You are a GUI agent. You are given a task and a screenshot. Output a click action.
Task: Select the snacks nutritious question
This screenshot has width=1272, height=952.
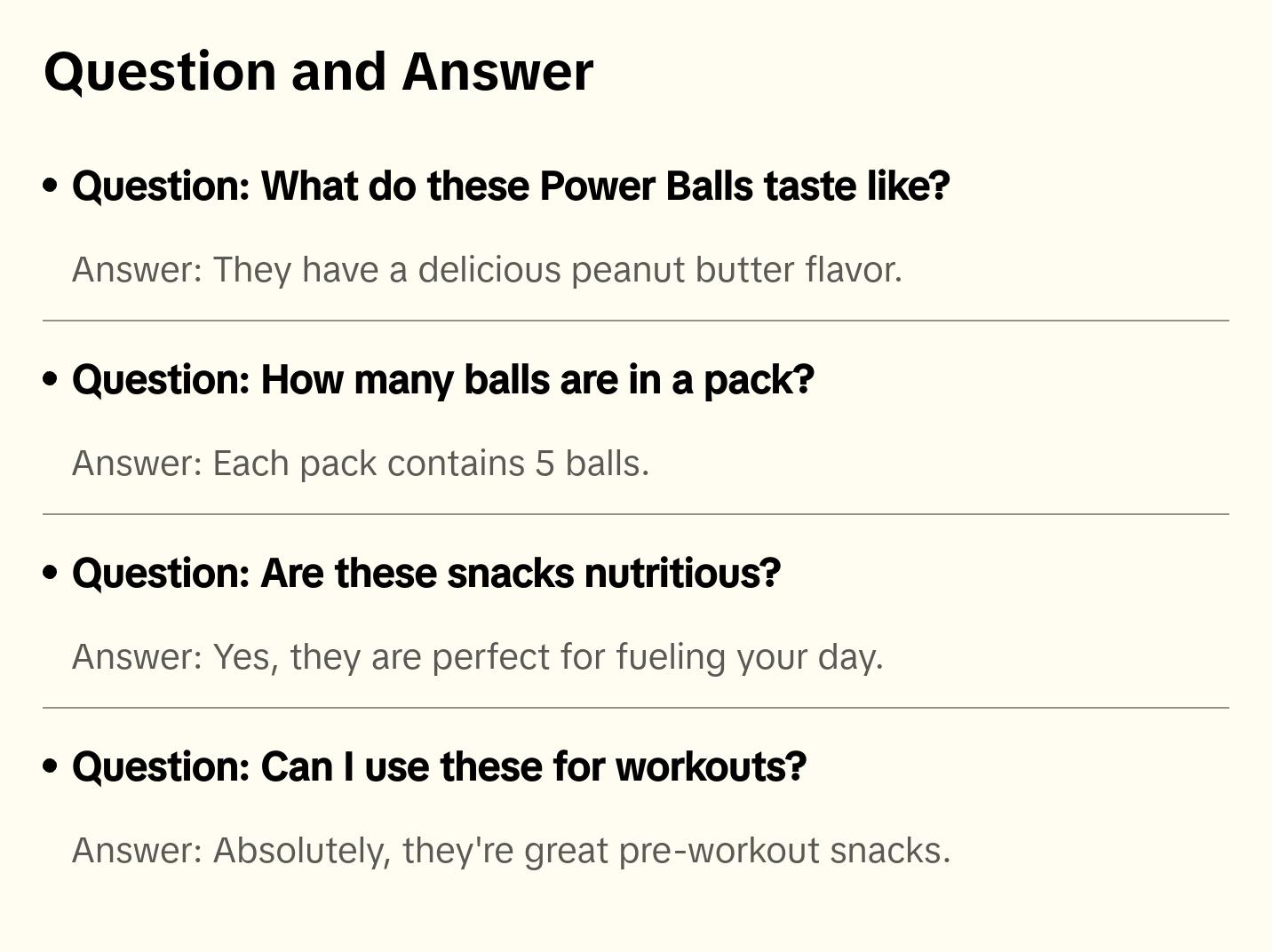(426, 574)
